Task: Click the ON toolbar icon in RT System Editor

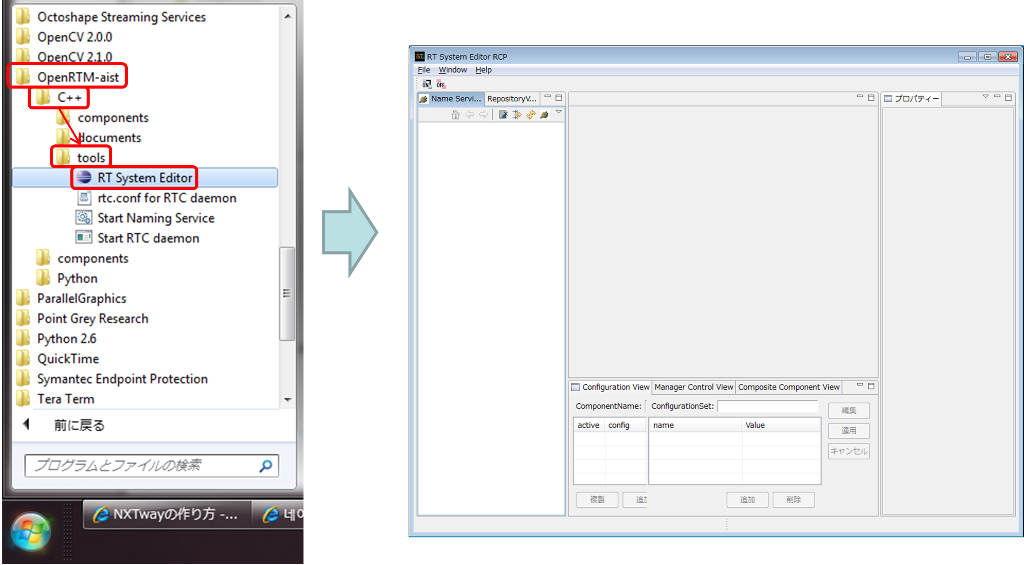Action: 426,84
